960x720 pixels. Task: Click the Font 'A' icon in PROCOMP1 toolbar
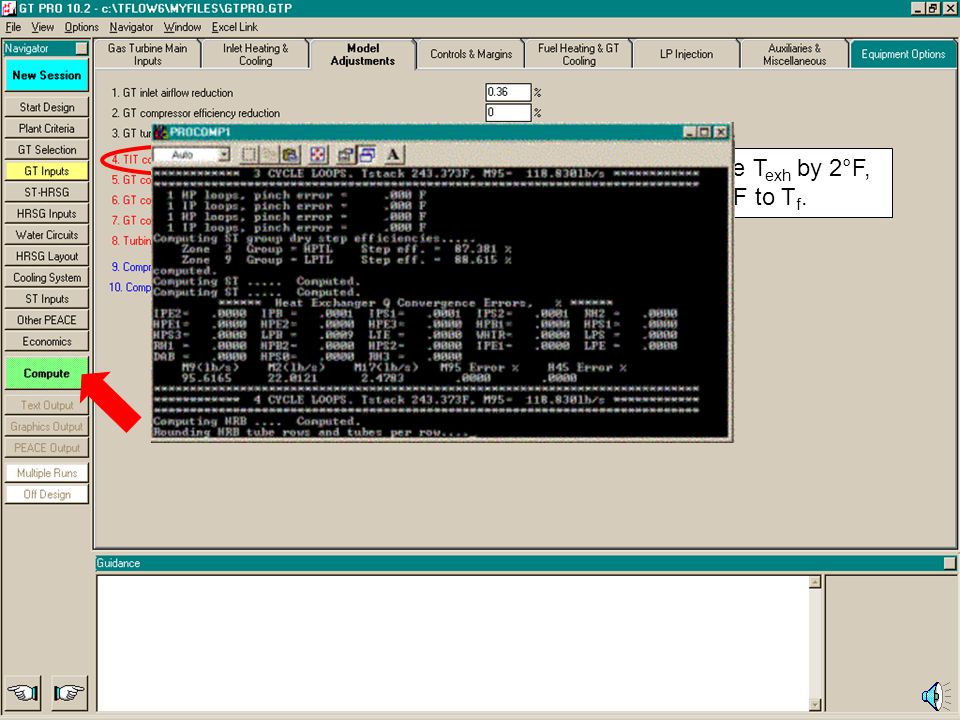click(x=393, y=155)
